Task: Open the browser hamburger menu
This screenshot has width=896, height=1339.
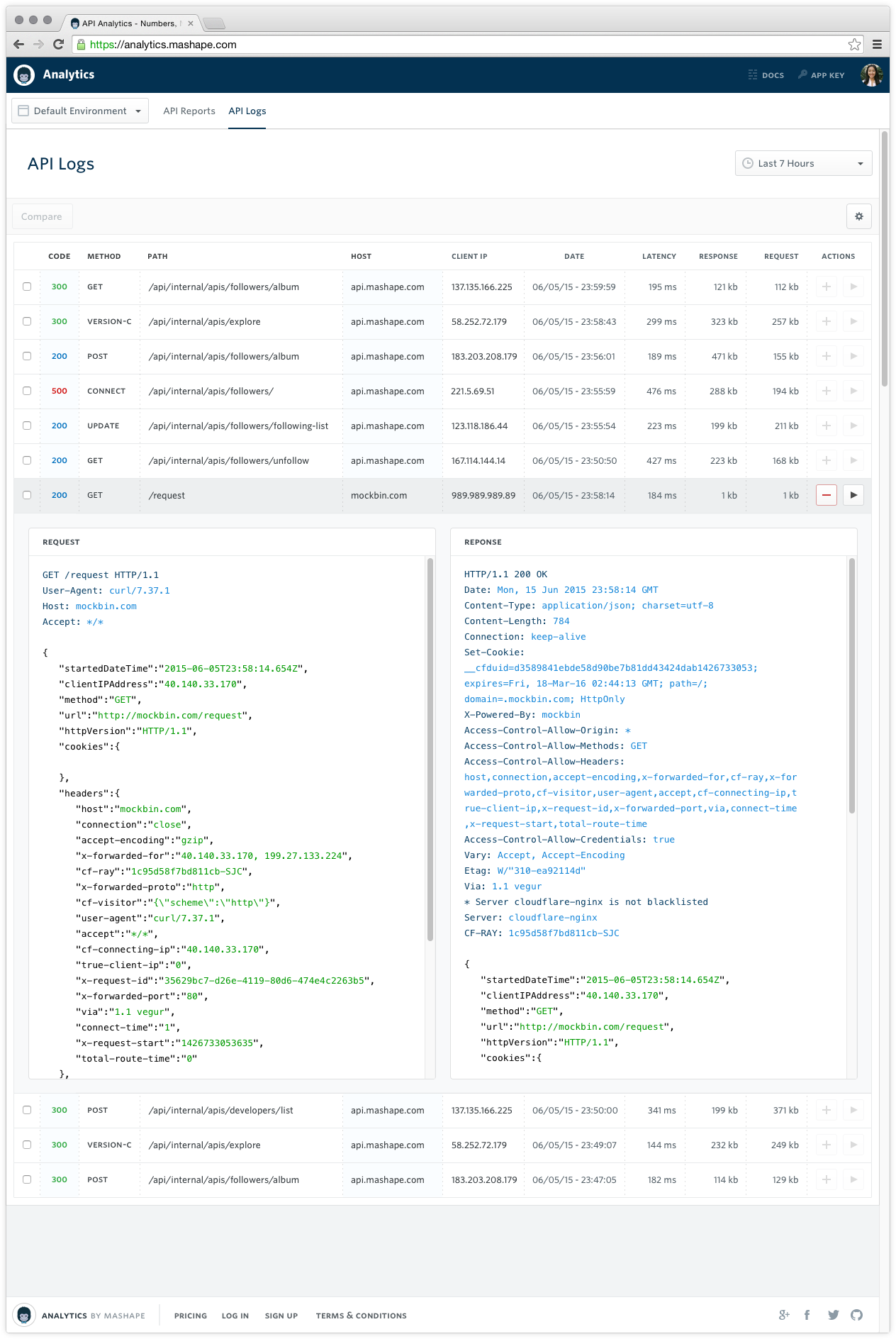Action: pos(877,44)
